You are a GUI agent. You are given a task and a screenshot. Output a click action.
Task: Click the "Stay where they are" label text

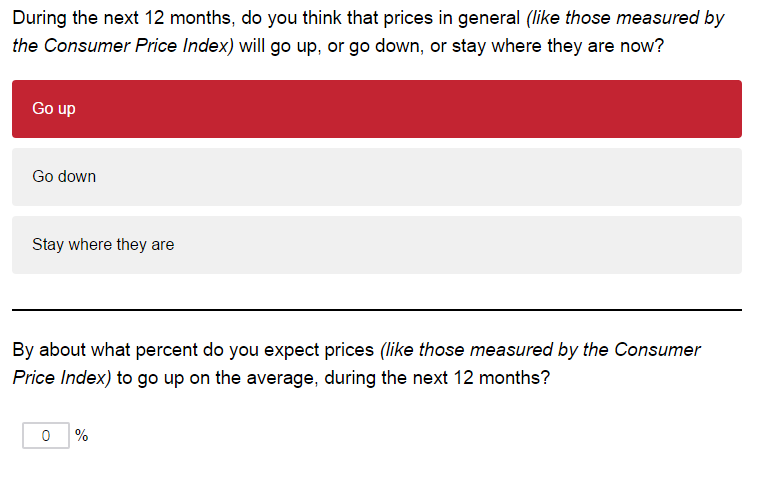(103, 244)
